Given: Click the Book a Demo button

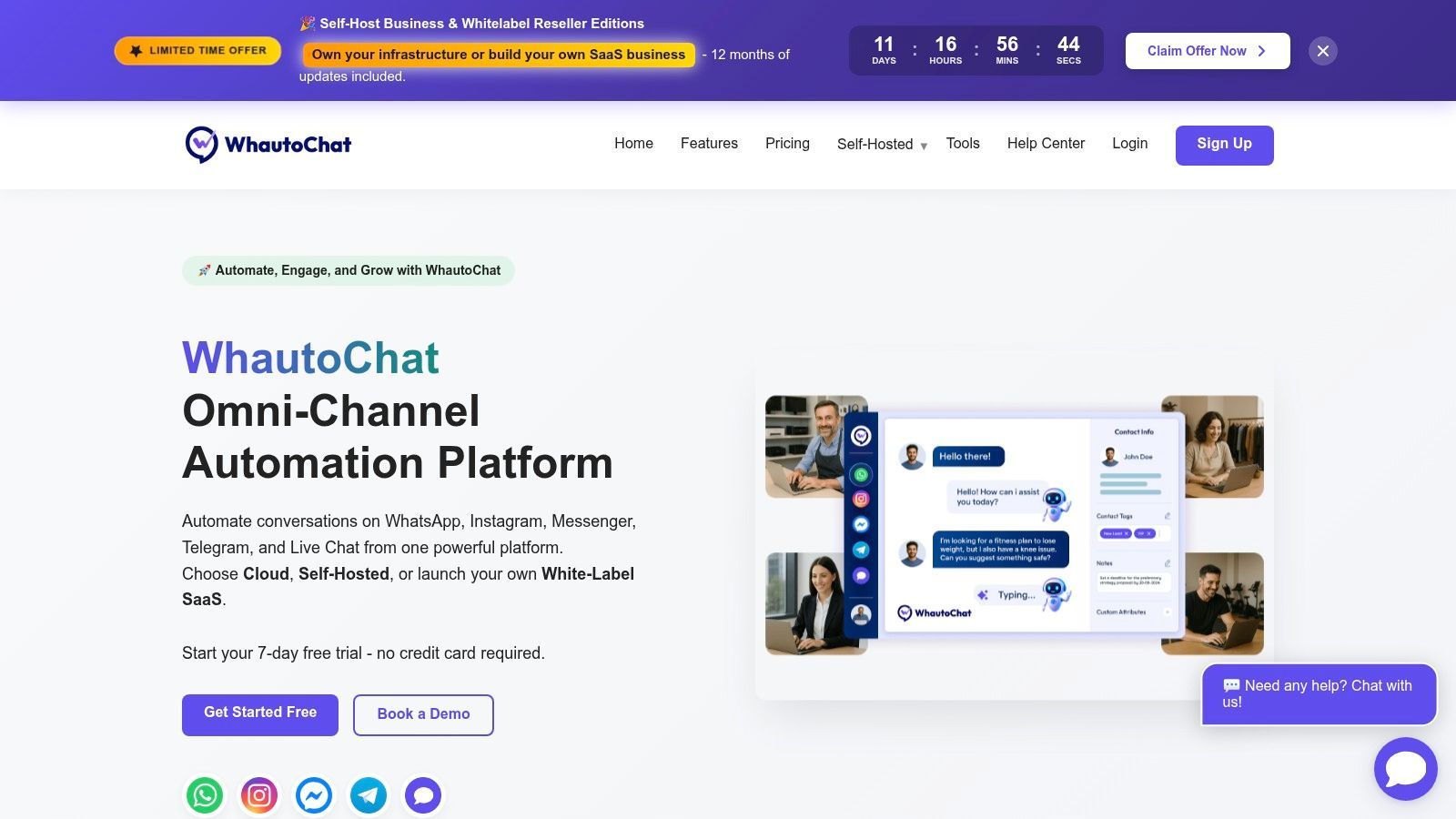Looking at the screenshot, I should pyautogui.click(x=423, y=714).
